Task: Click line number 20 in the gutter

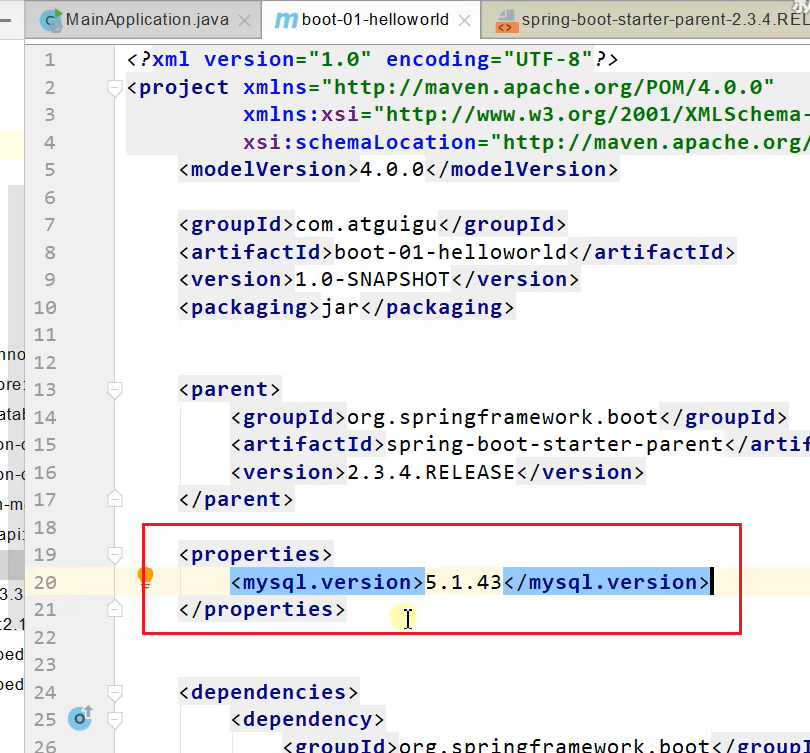Action: click(x=45, y=582)
